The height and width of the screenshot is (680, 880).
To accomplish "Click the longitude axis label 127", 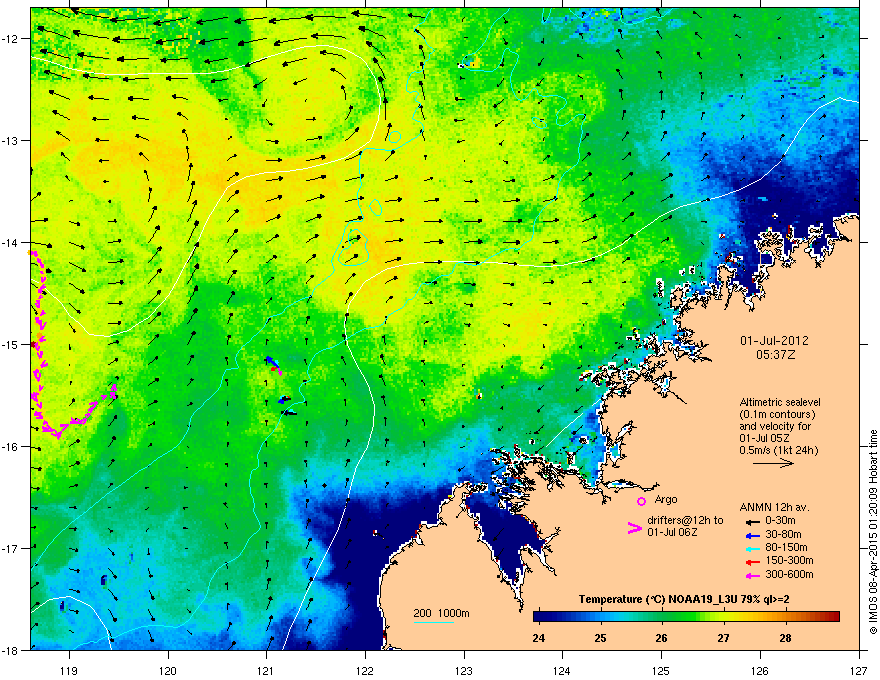I will [x=859, y=670].
